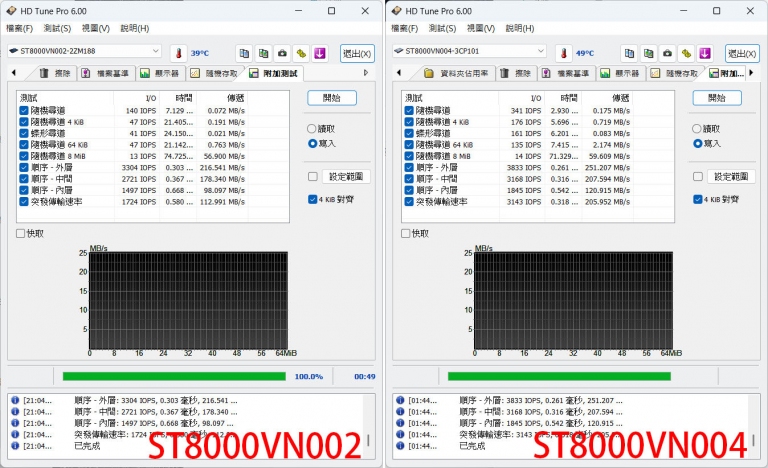Image resolution: width=768 pixels, height=468 pixels.
Task: Click copy screenshot icon in right window toolbar
Action: tap(648, 53)
